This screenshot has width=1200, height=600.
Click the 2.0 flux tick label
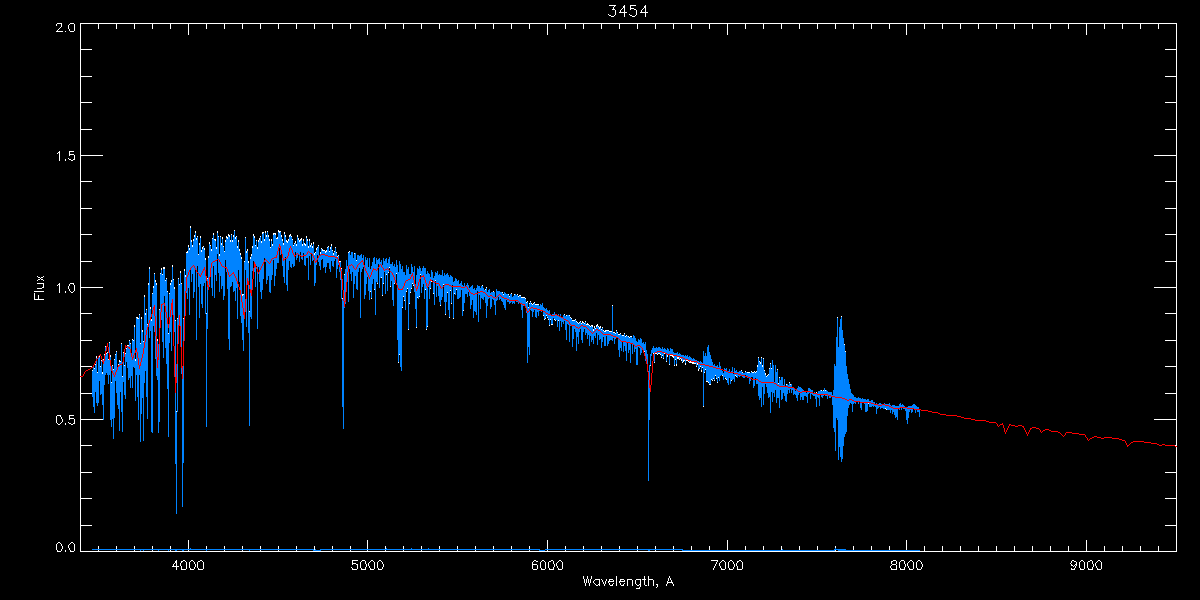pos(65,28)
